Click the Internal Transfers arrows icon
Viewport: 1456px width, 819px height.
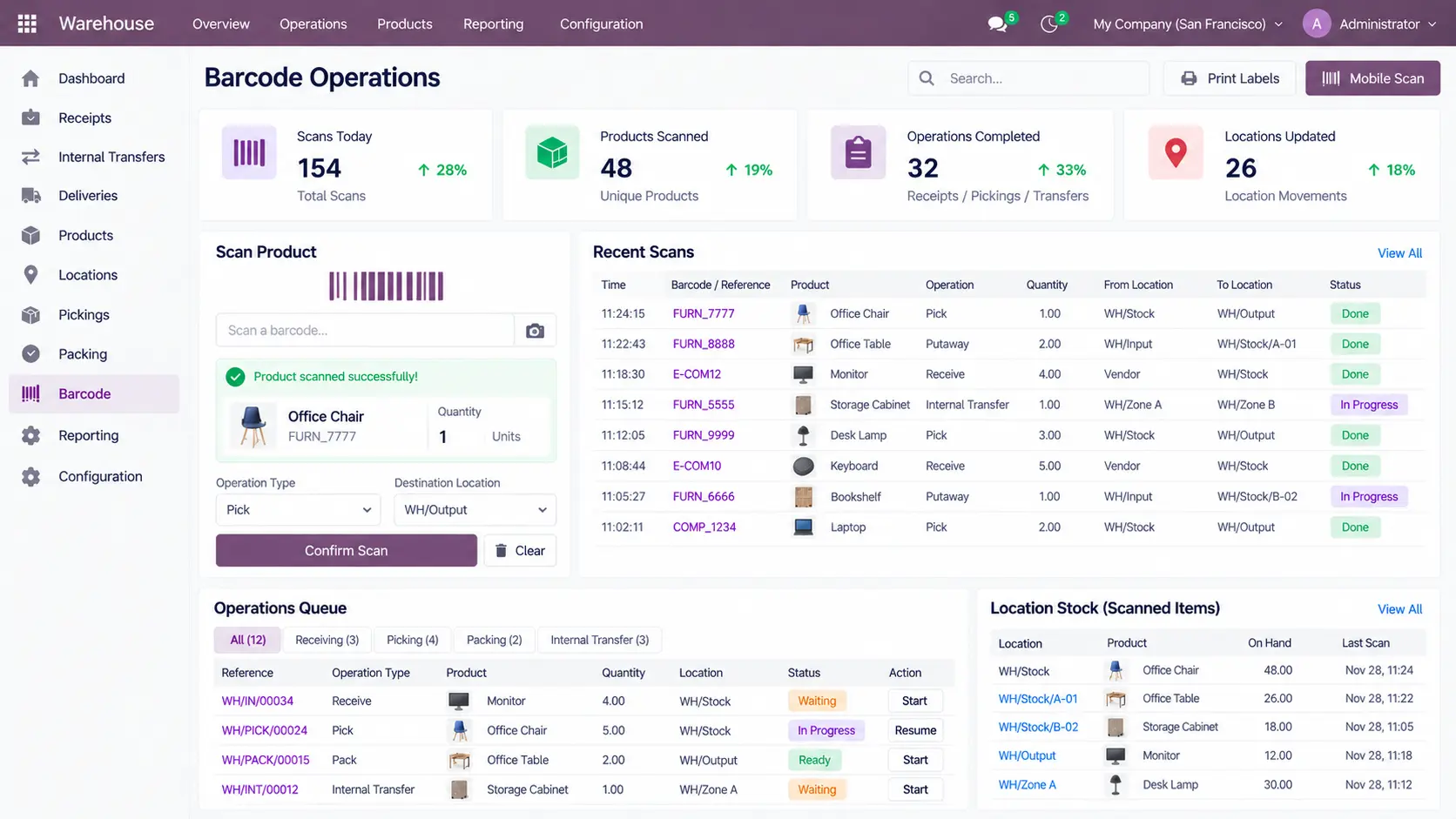click(30, 157)
